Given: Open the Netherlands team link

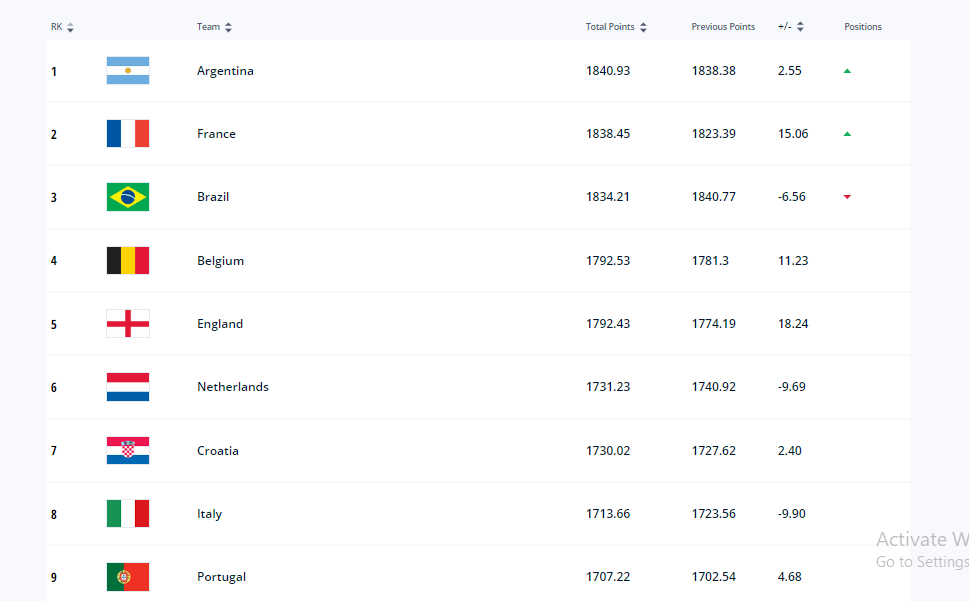Looking at the screenshot, I should pyautogui.click(x=233, y=387).
